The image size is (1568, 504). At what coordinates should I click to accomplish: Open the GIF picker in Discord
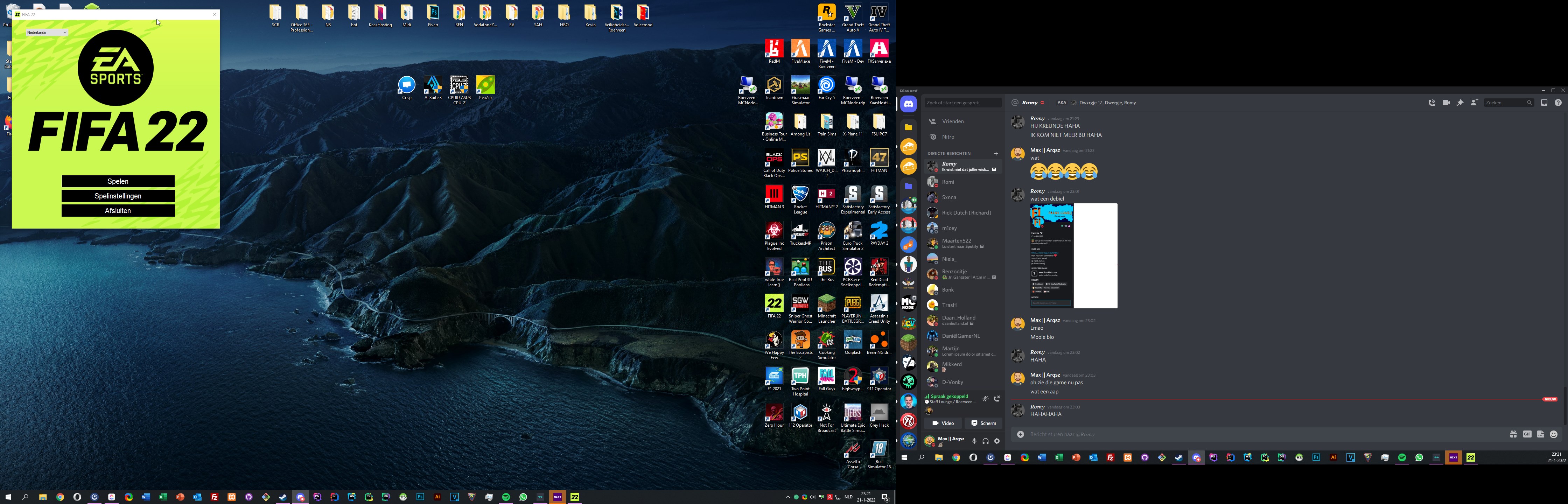point(1527,434)
